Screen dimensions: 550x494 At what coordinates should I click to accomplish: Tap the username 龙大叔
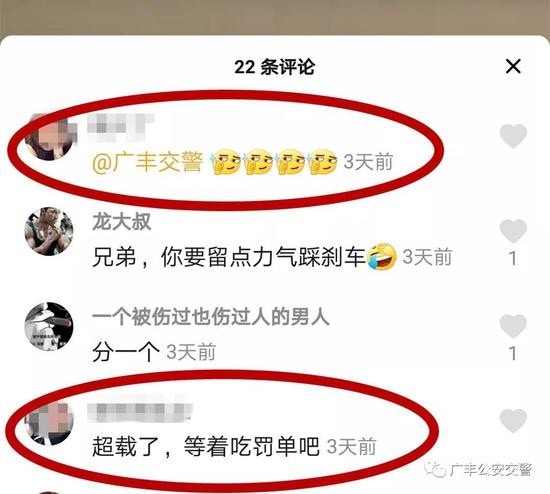(121, 222)
